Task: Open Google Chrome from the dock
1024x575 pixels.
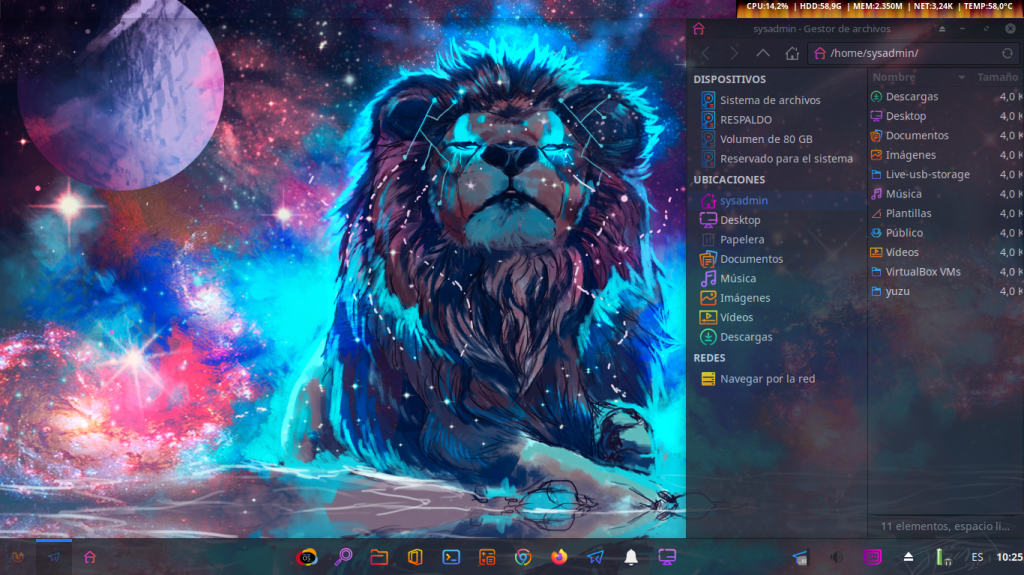Action: (x=523, y=557)
